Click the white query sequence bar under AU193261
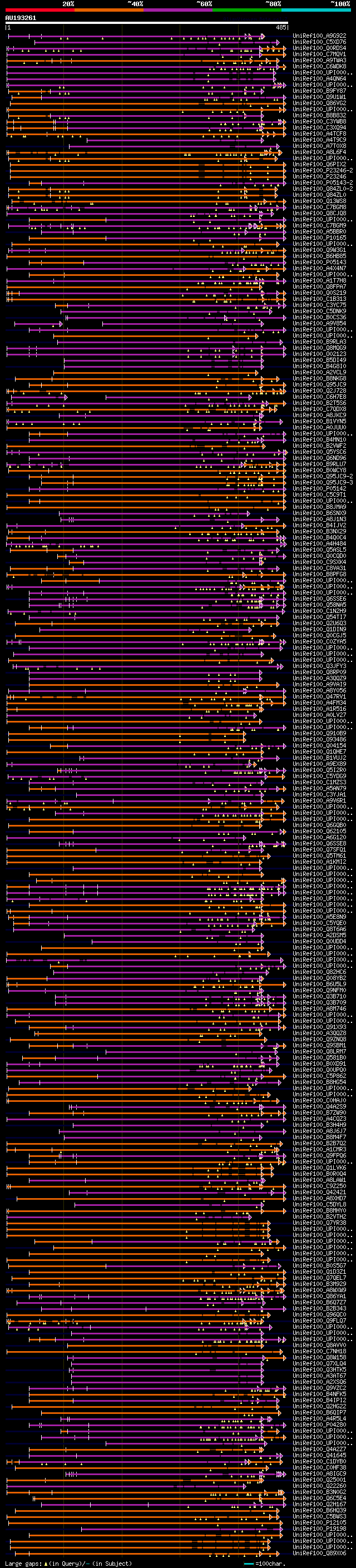 click(147, 23)
